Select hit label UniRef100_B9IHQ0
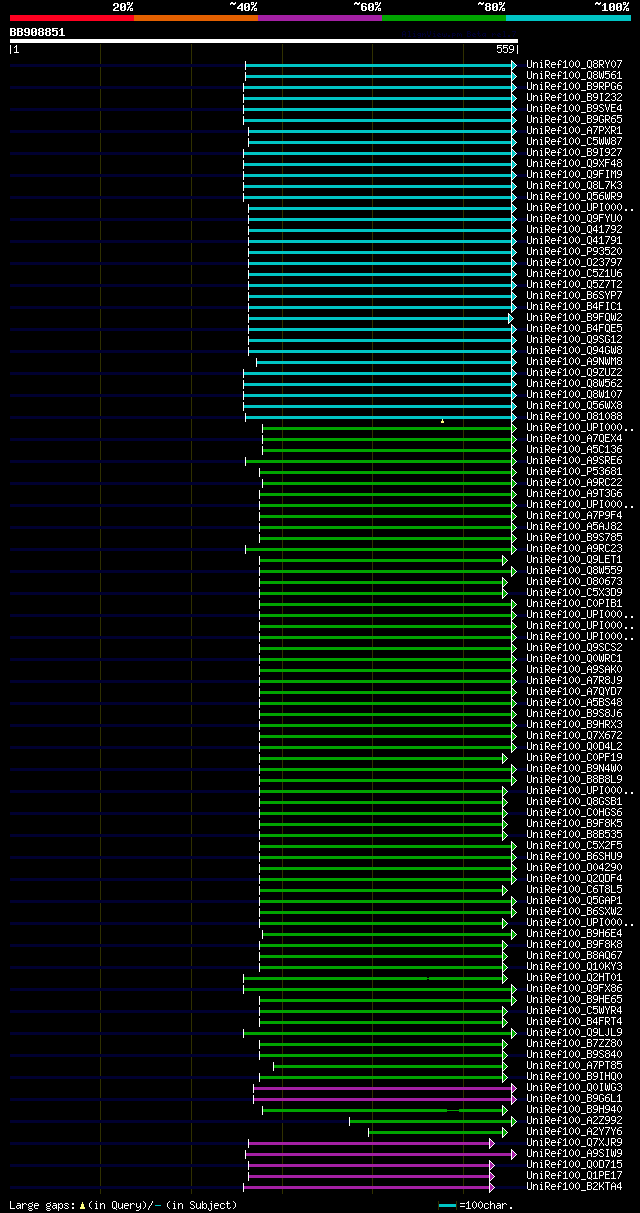 point(574,1076)
